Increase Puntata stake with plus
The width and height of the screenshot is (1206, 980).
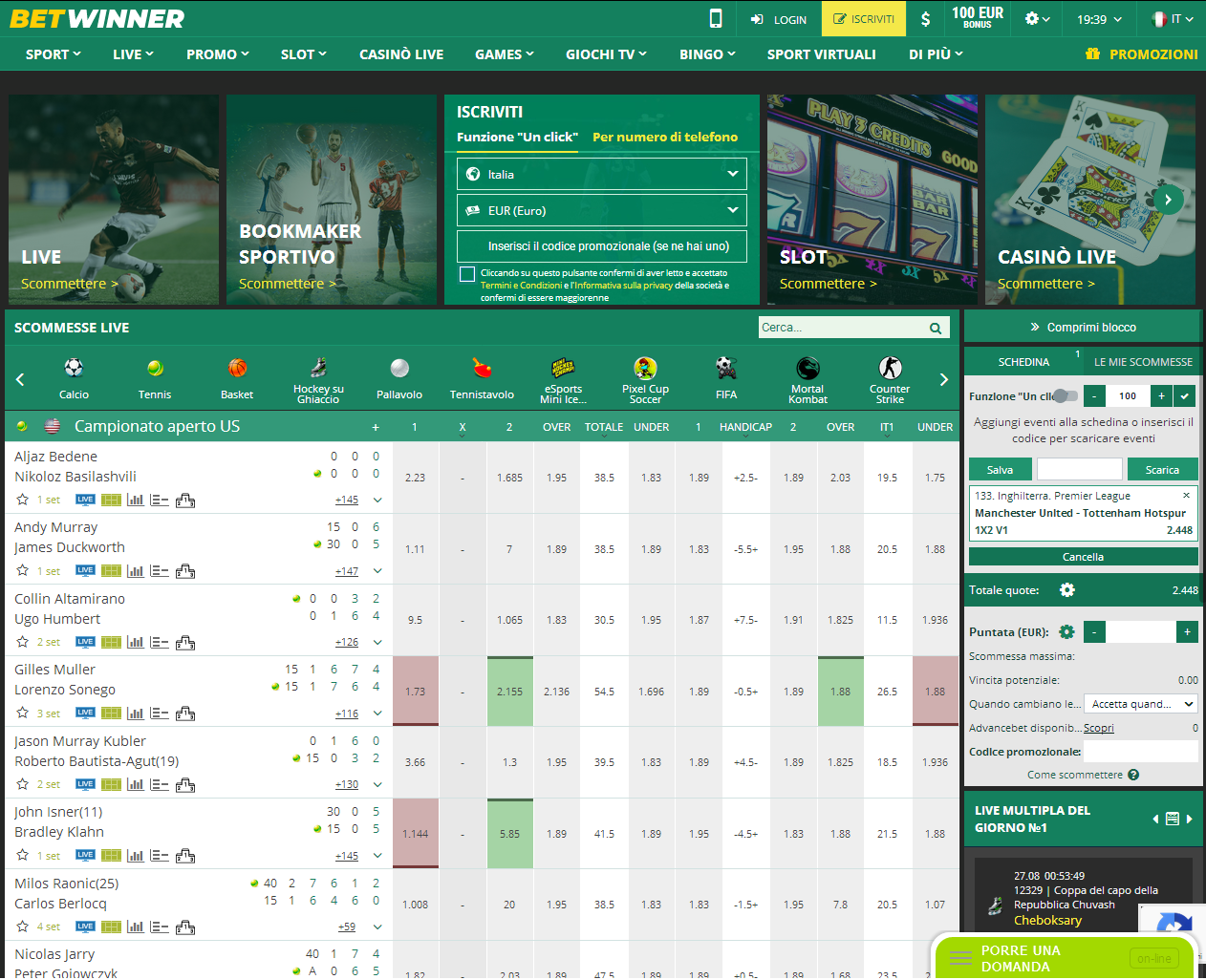(x=1187, y=631)
